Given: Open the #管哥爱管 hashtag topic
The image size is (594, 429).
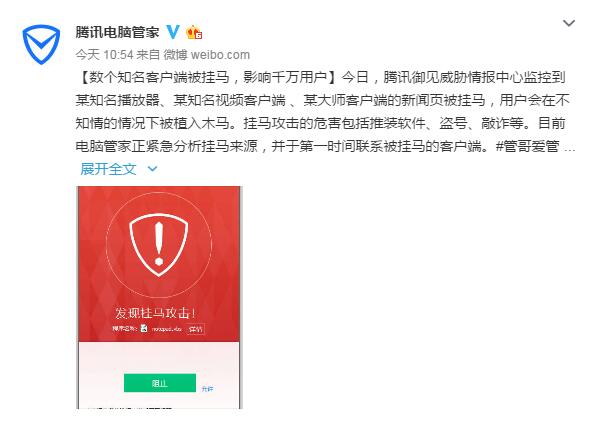Looking at the screenshot, I should click(528, 146).
